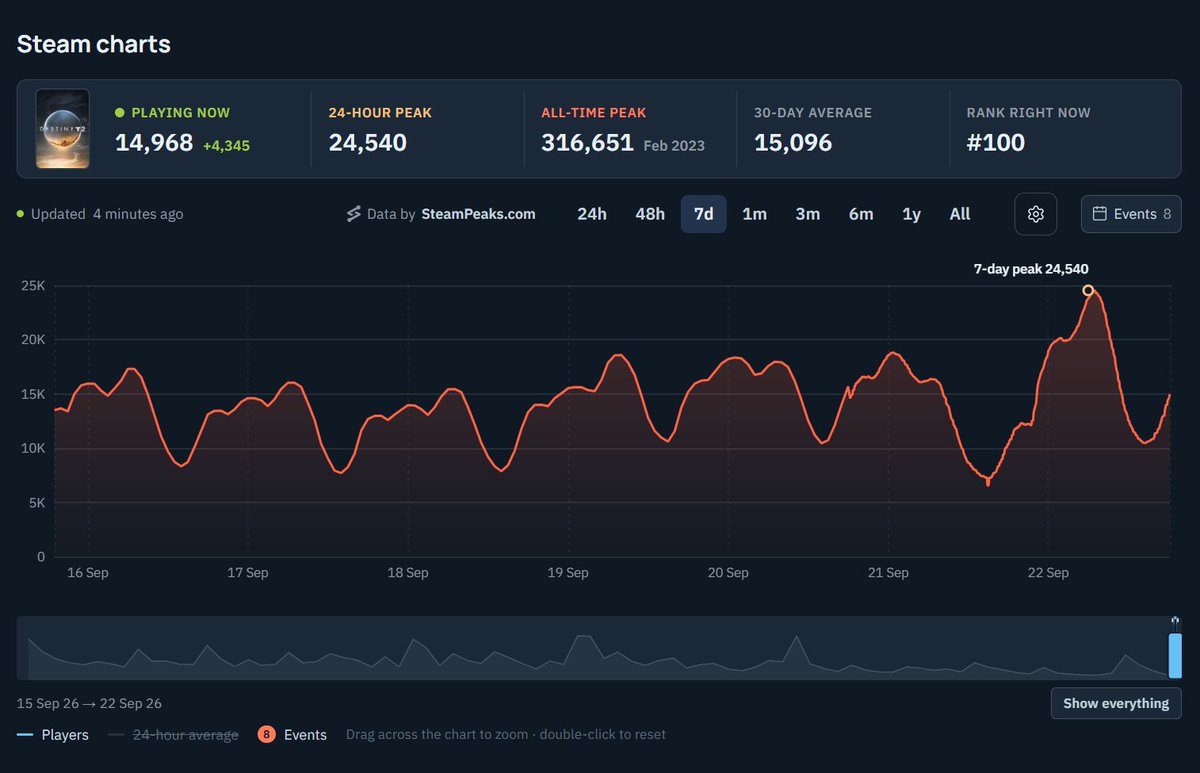1200x773 pixels.
Task: Select the 3m time range
Action: pyautogui.click(x=808, y=214)
